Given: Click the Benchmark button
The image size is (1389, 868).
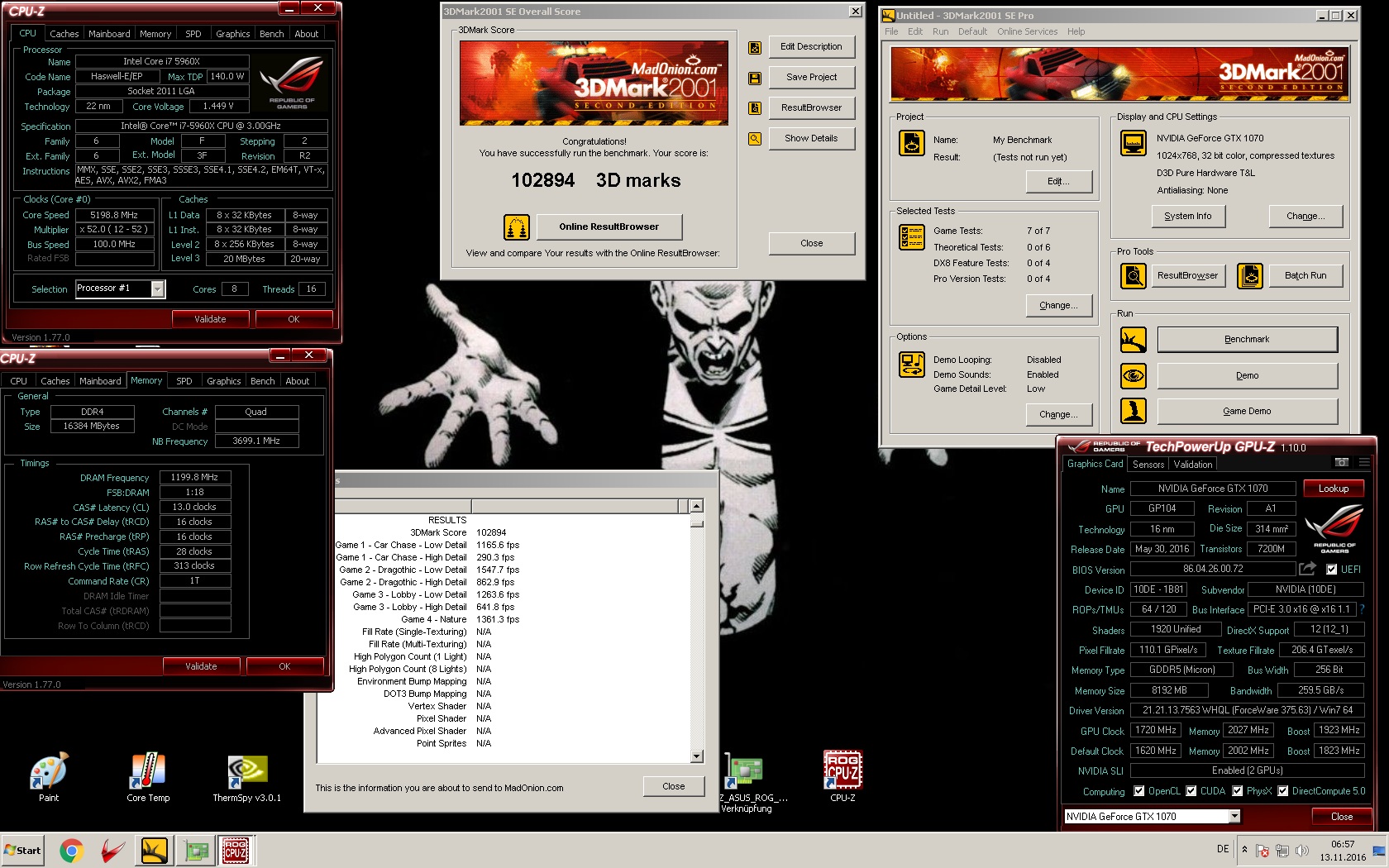Looking at the screenshot, I should pyautogui.click(x=1247, y=340).
